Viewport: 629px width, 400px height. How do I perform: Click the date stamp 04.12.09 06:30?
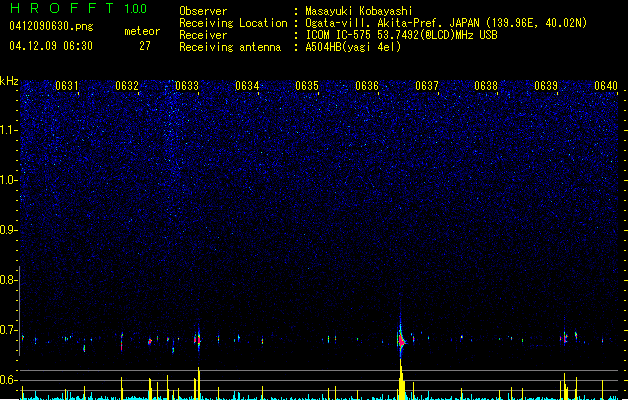51,46
